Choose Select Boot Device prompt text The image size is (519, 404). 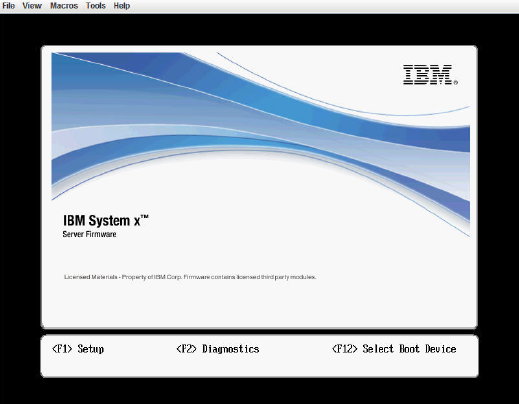409,349
